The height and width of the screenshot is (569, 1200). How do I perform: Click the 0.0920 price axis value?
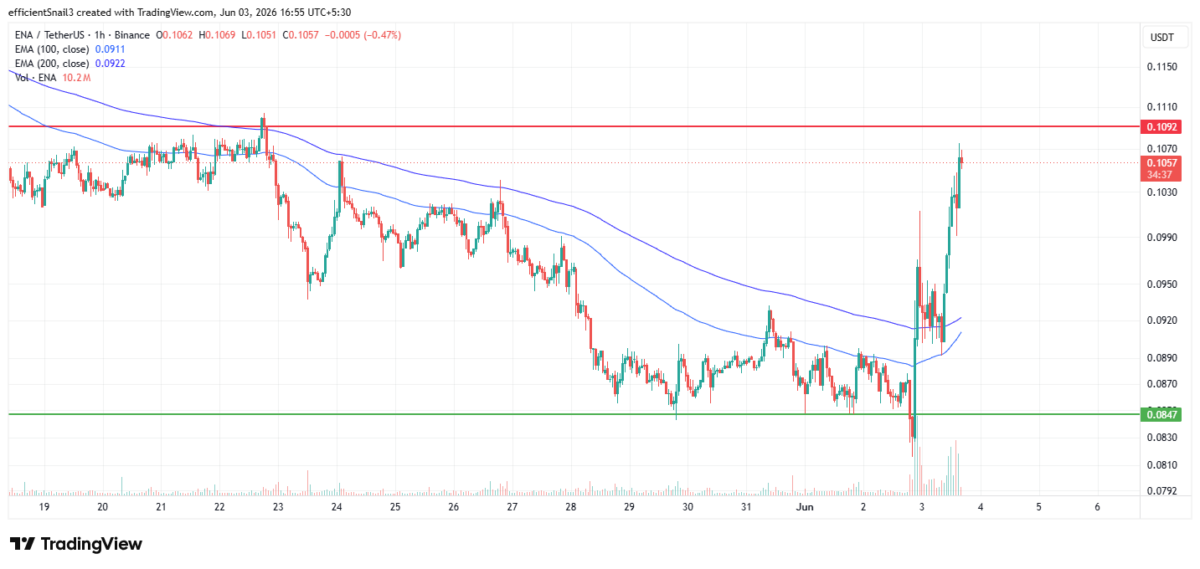1162,321
